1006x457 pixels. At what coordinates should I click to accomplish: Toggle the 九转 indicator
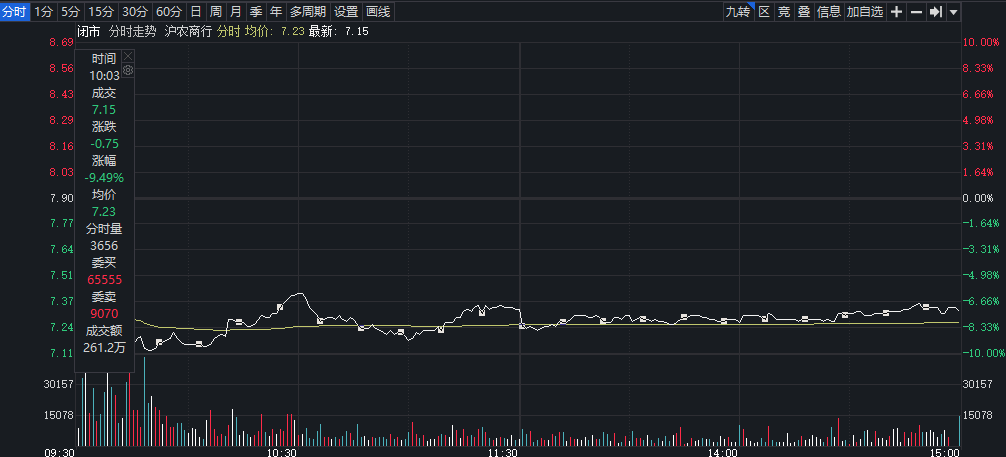[738, 12]
